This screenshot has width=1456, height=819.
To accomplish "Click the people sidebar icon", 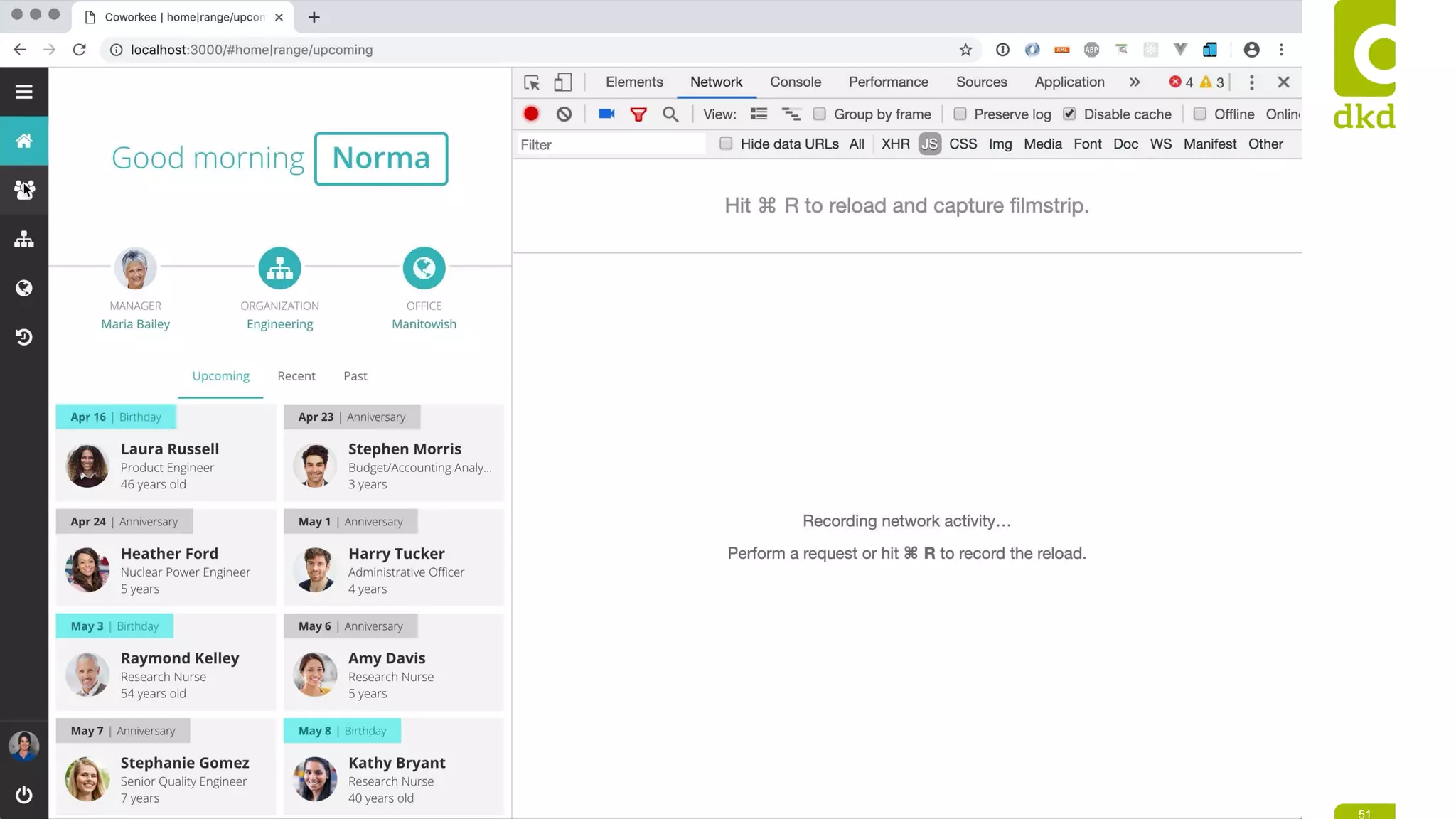I will [24, 189].
